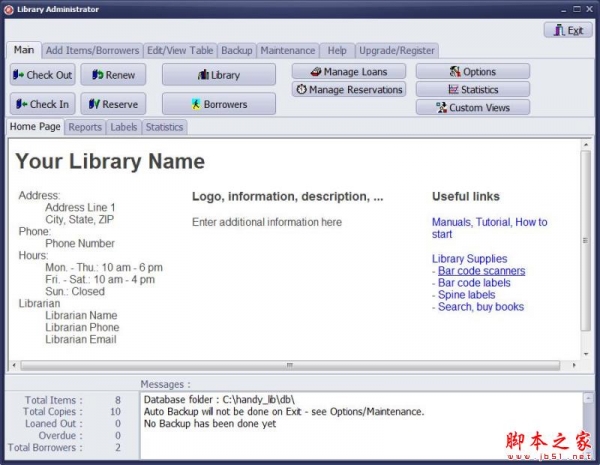Open the Edit/View Table tab
This screenshot has height=465, width=600.
click(180, 51)
